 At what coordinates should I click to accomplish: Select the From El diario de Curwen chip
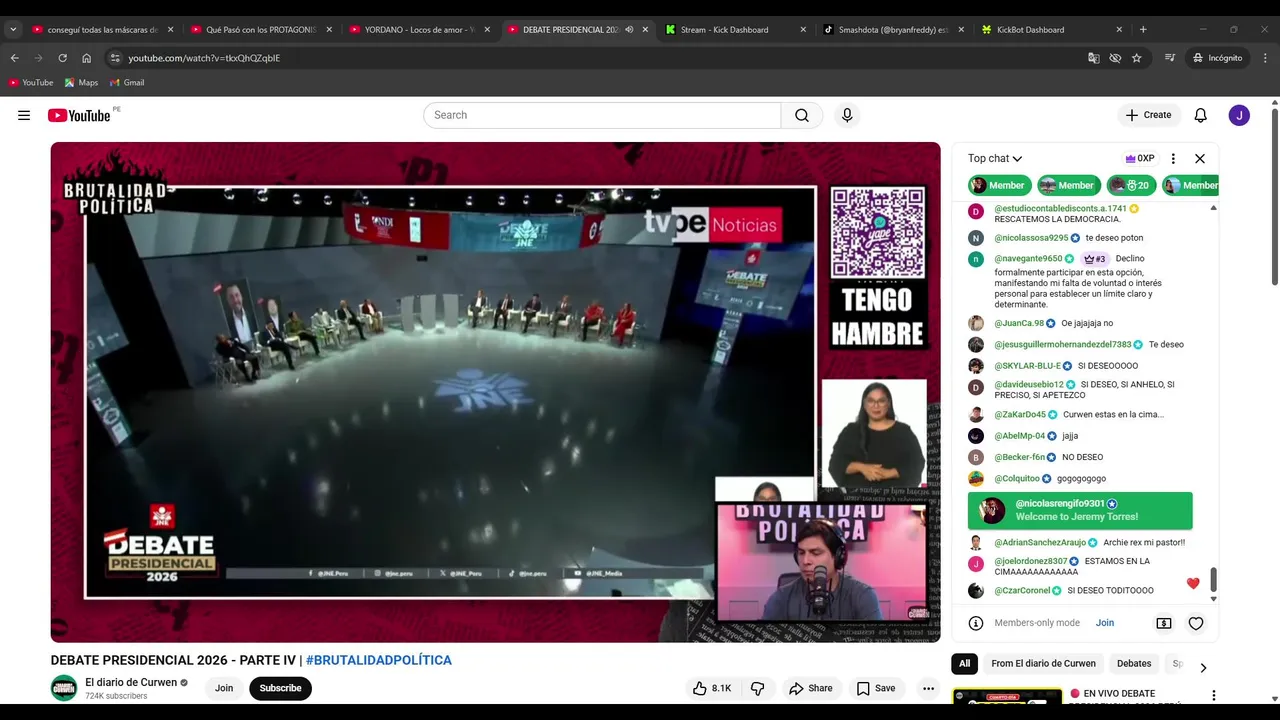point(1043,663)
